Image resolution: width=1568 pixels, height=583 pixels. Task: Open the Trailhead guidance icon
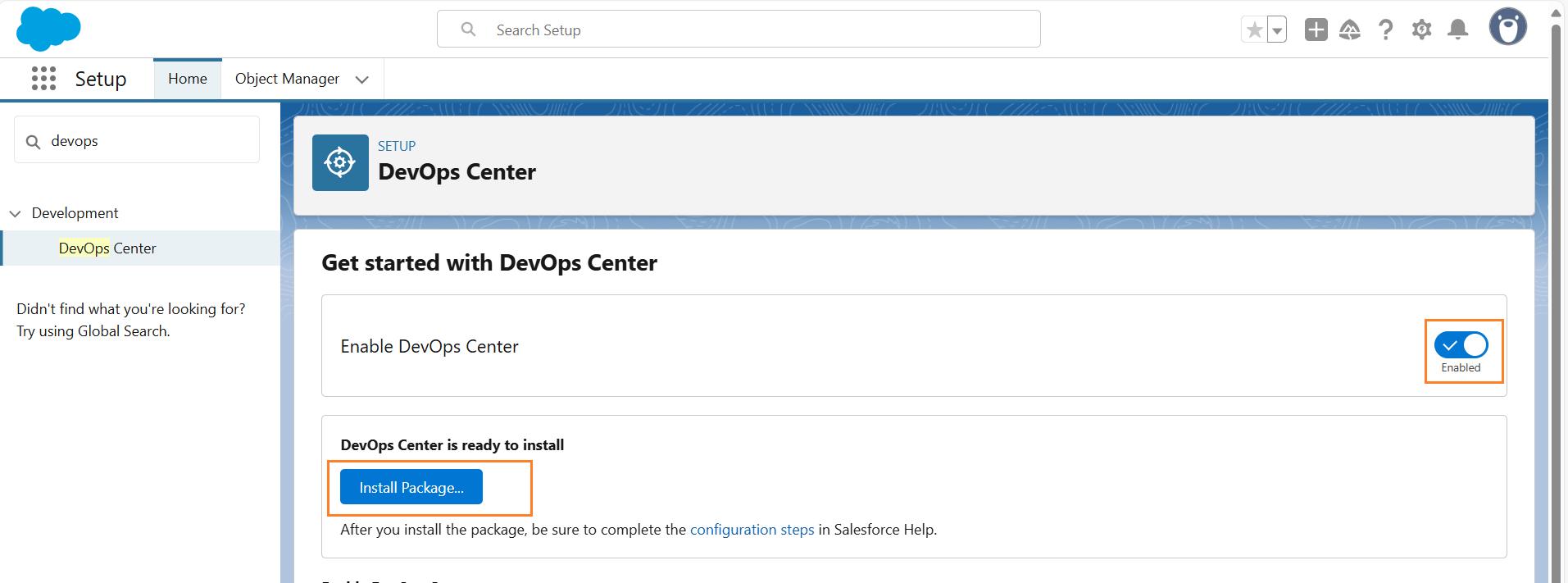click(1350, 30)
